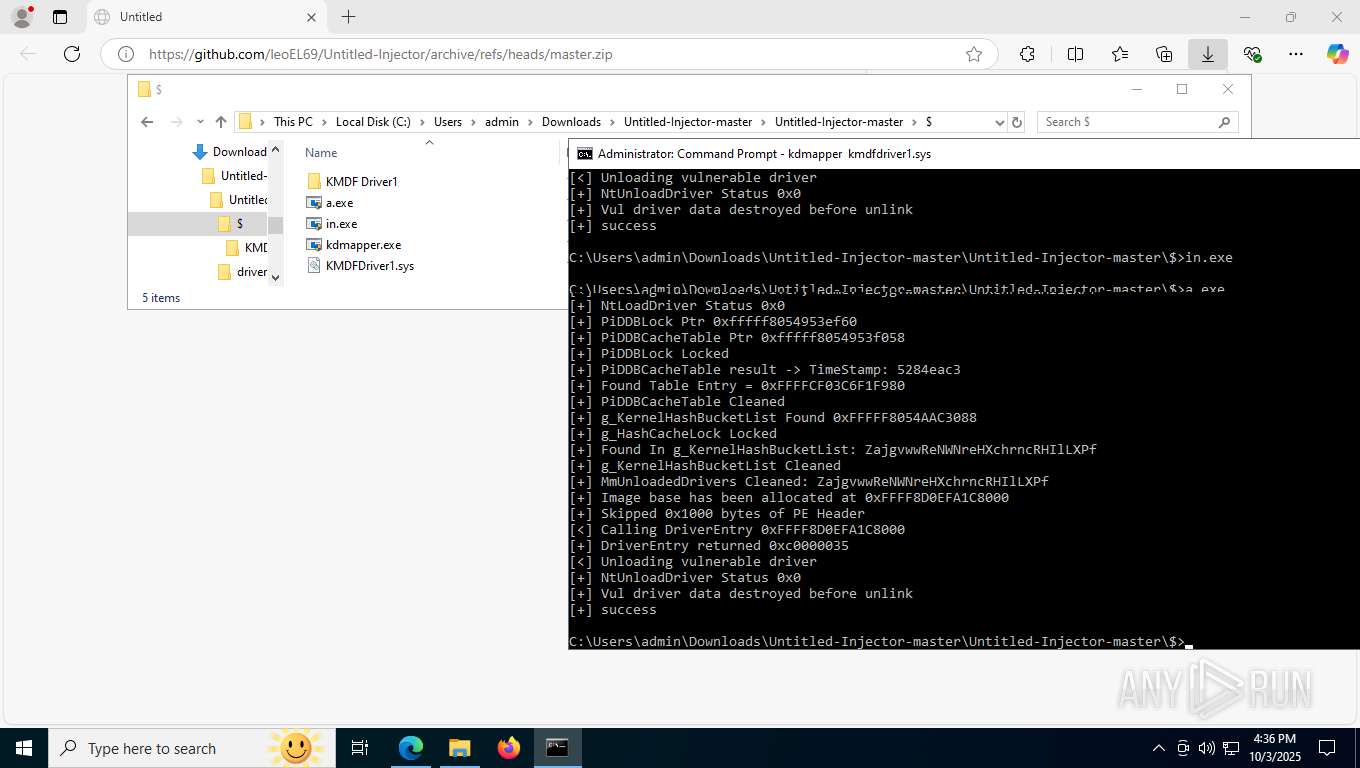Click the Windows Start button

click(x=23, y=748)
